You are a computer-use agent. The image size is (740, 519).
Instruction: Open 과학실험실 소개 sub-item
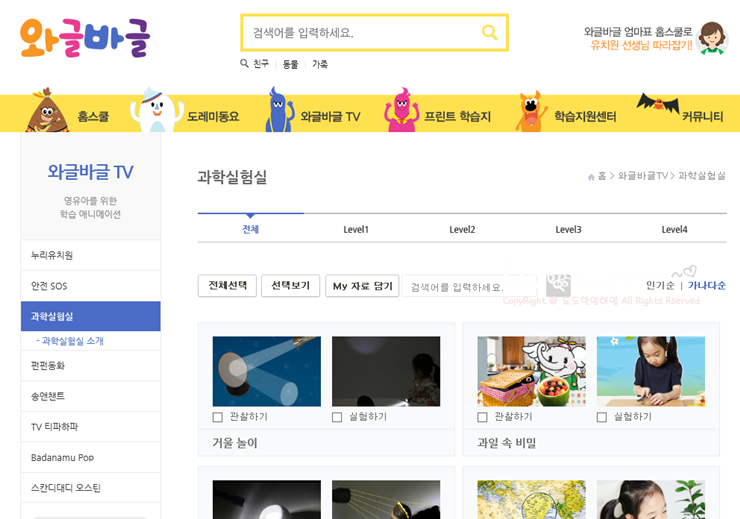click(x=70, y=341)
